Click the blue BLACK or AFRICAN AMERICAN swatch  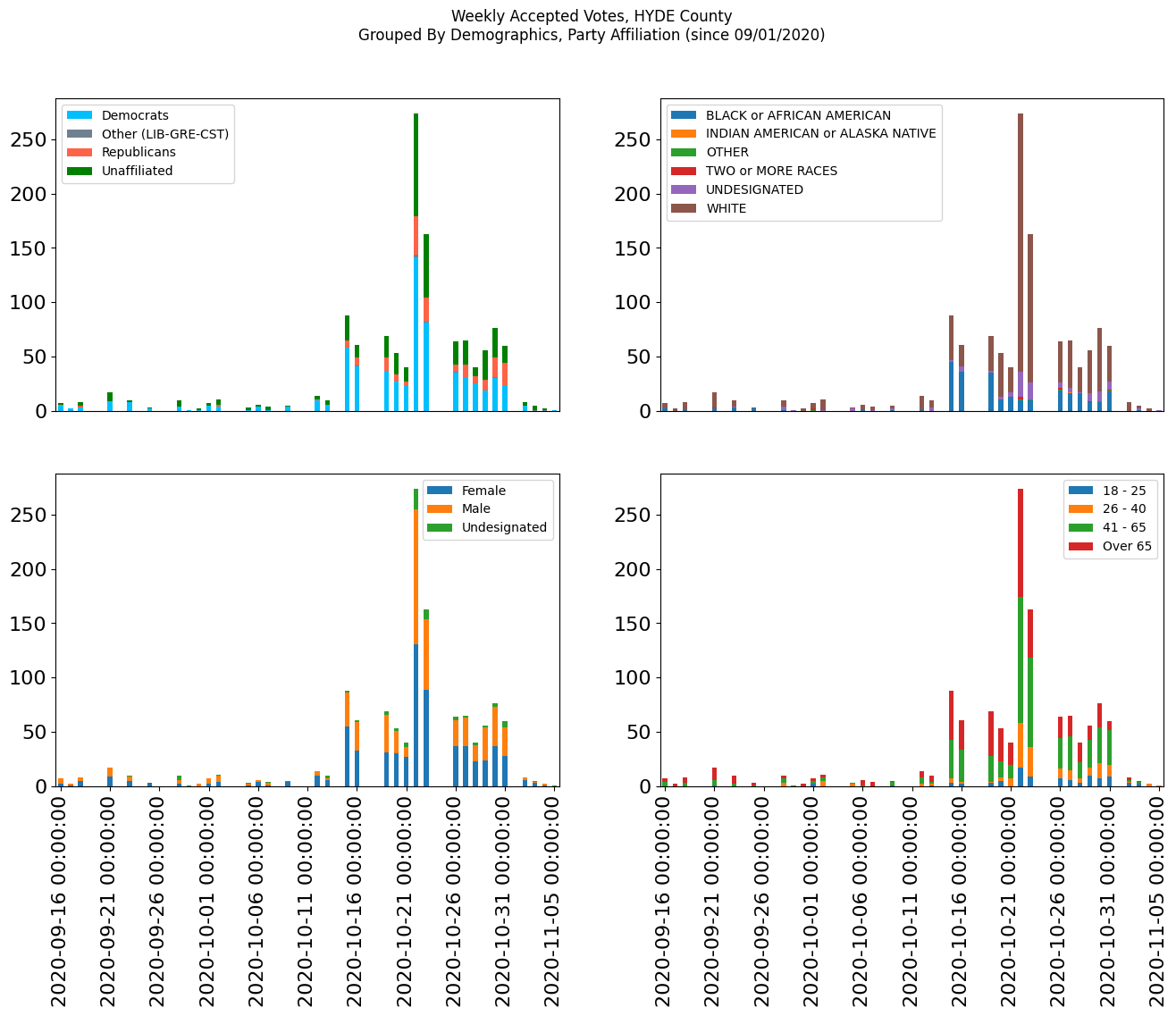point(685,115)
